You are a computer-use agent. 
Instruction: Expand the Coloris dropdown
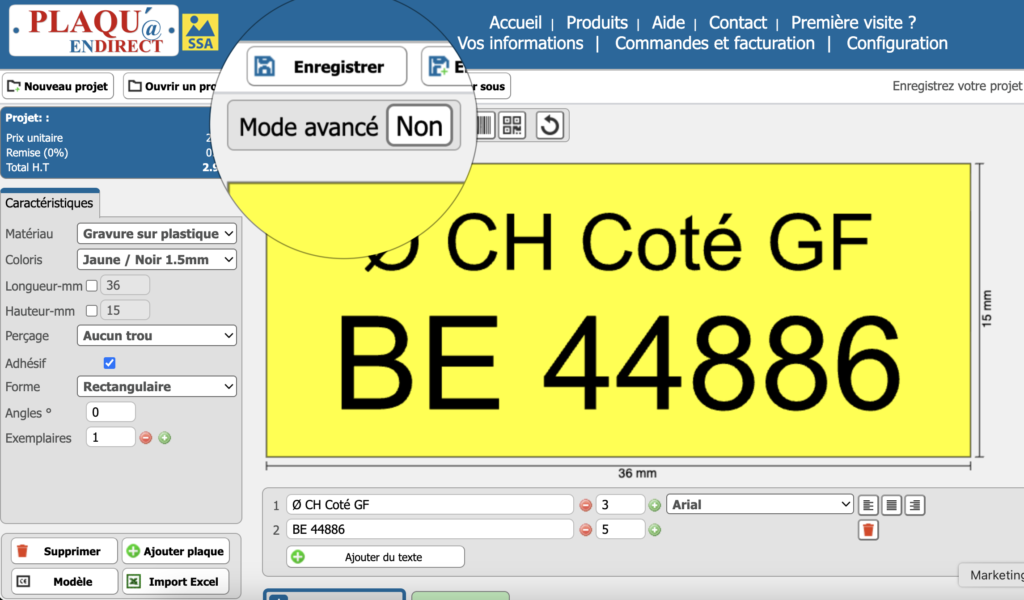[x=157, y=260]
